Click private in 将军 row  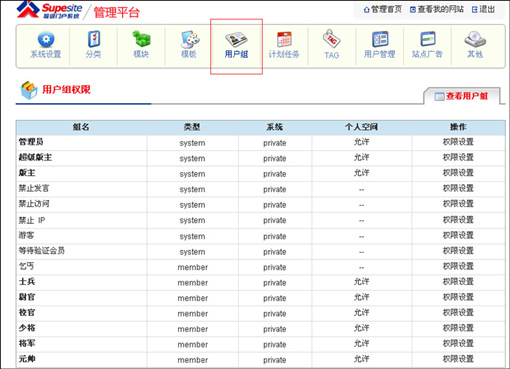click(x=275, y=344)
